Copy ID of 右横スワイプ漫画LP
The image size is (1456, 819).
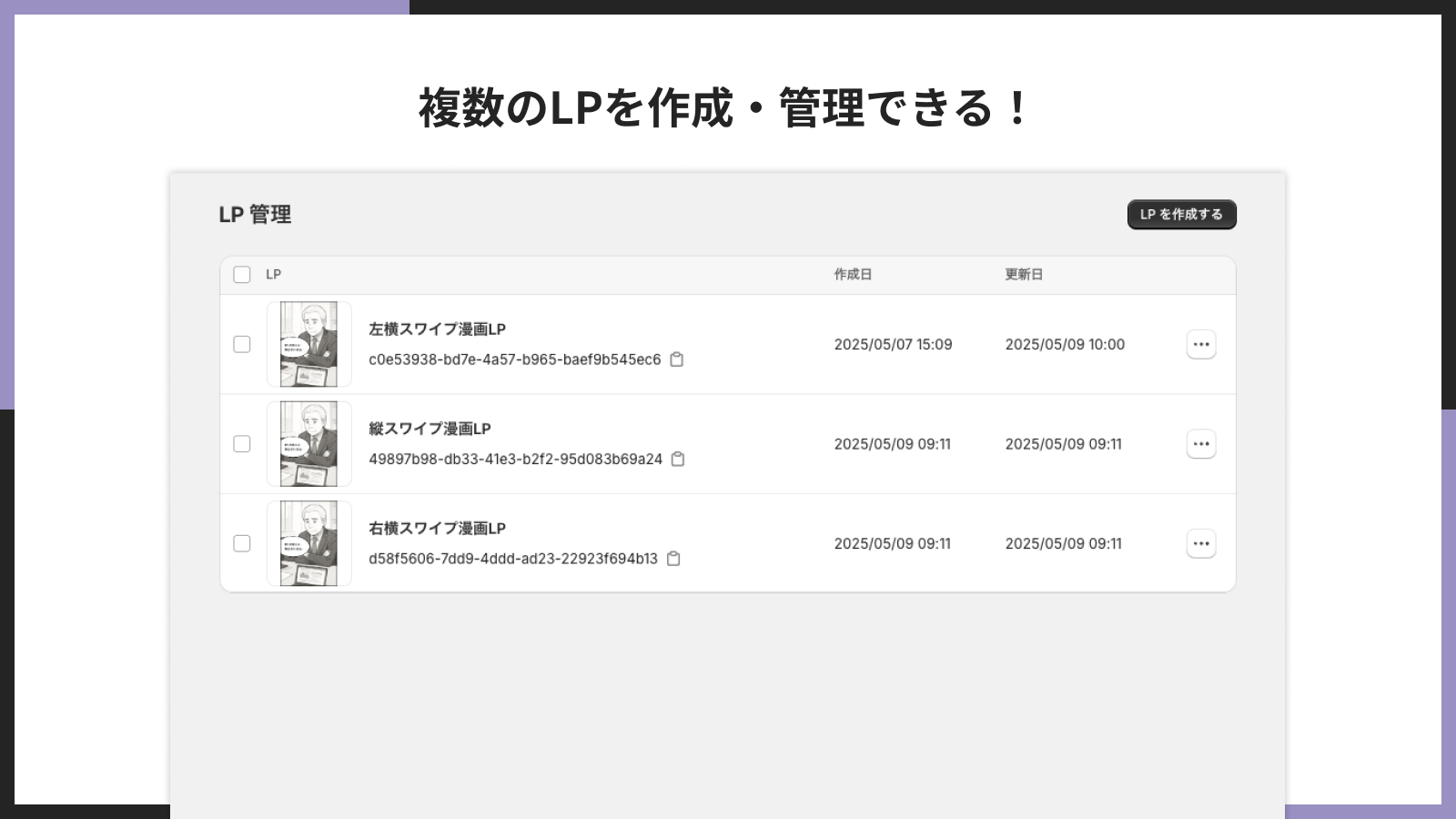673,559
